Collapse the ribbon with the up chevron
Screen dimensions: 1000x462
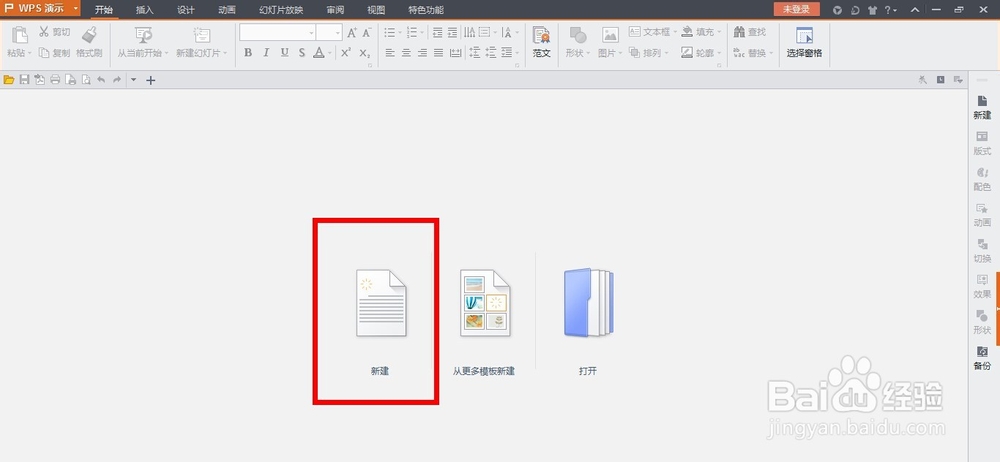tap(915, 10)
